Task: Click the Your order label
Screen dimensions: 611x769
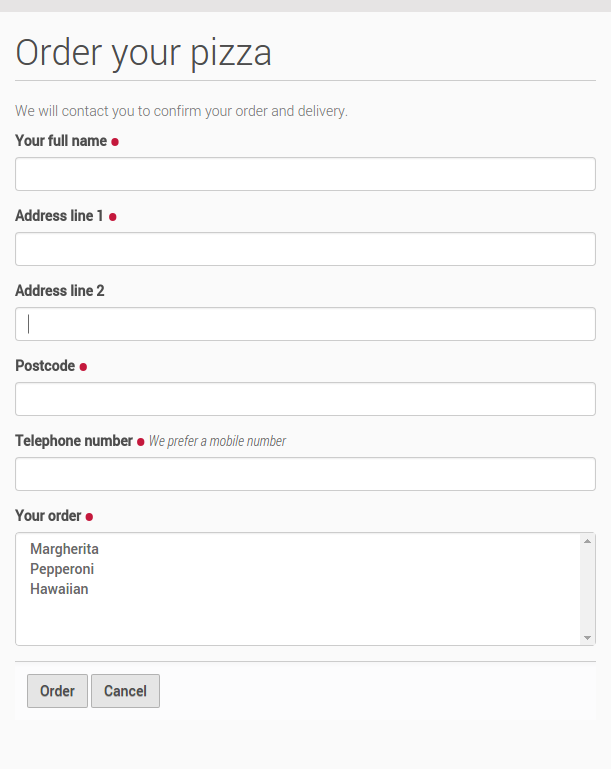Action: coord(48,516)
